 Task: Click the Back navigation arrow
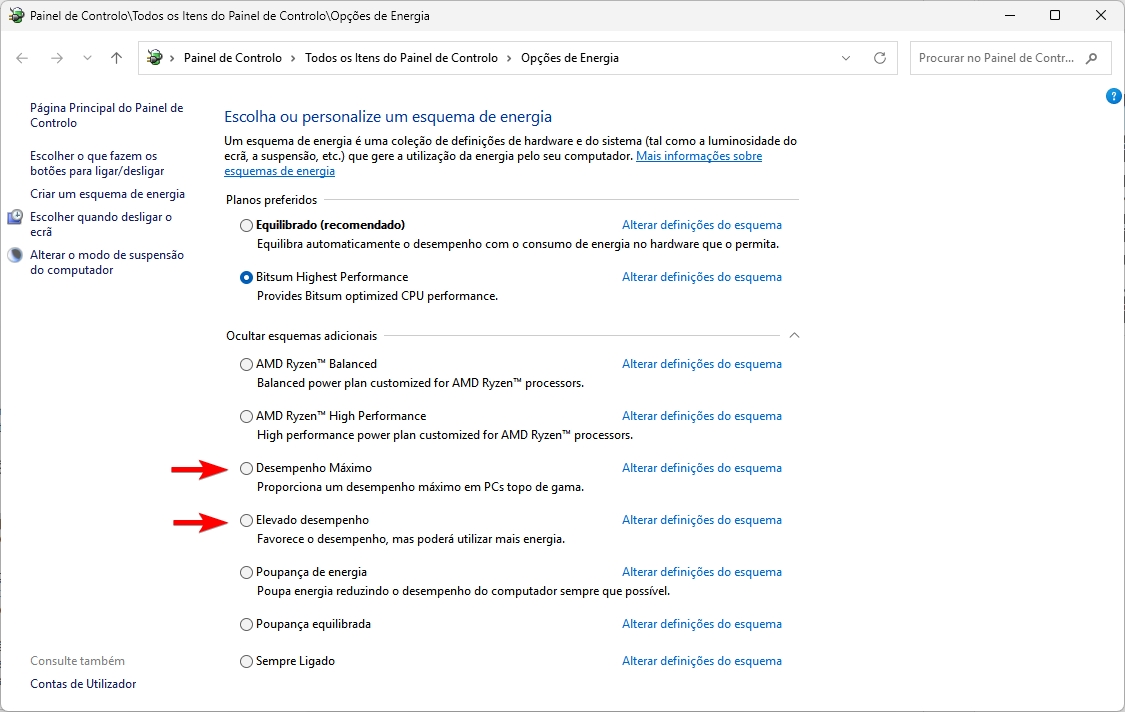point(22,58)
